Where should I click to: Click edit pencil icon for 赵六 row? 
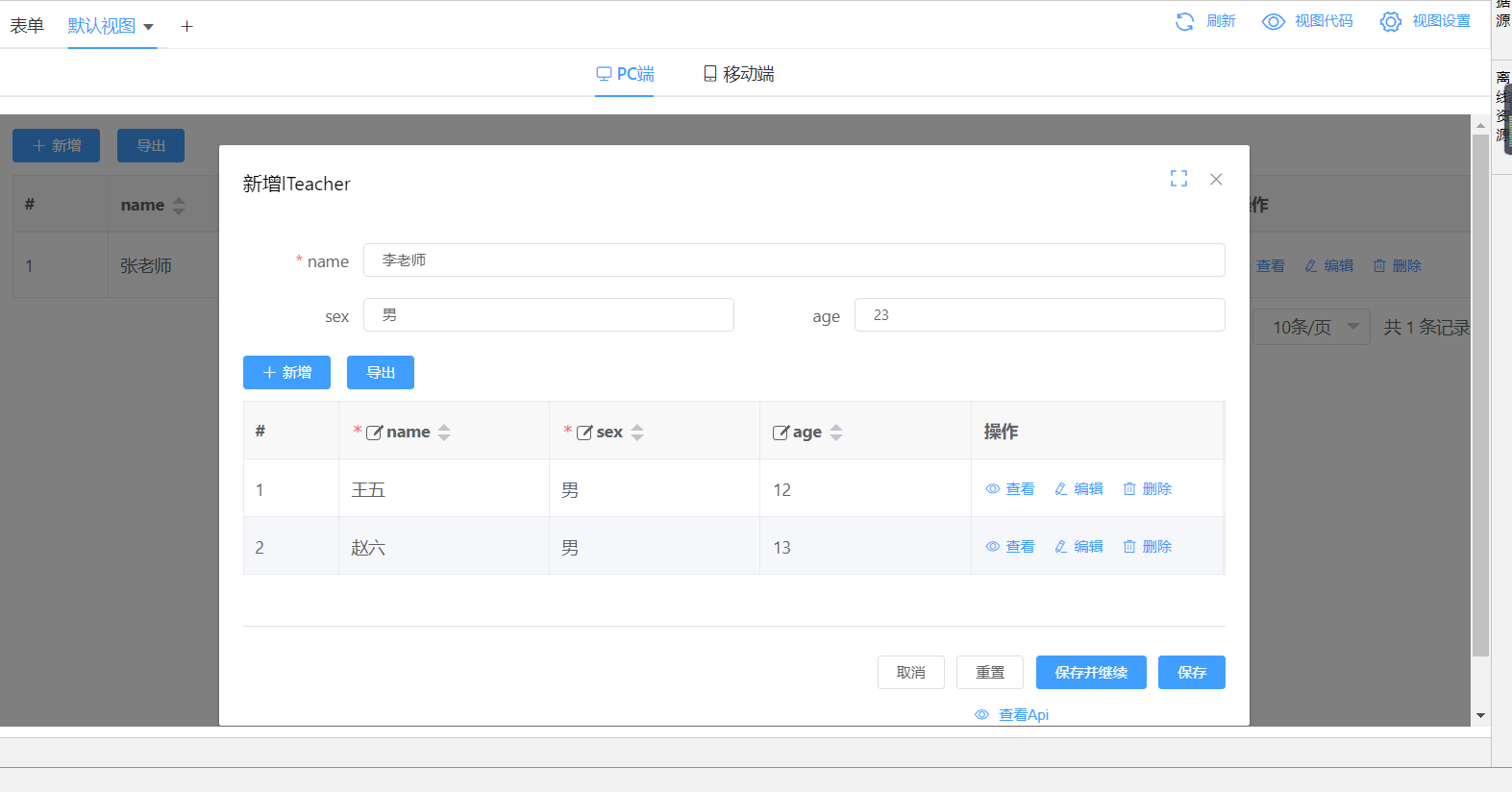tap(1061, 547)
